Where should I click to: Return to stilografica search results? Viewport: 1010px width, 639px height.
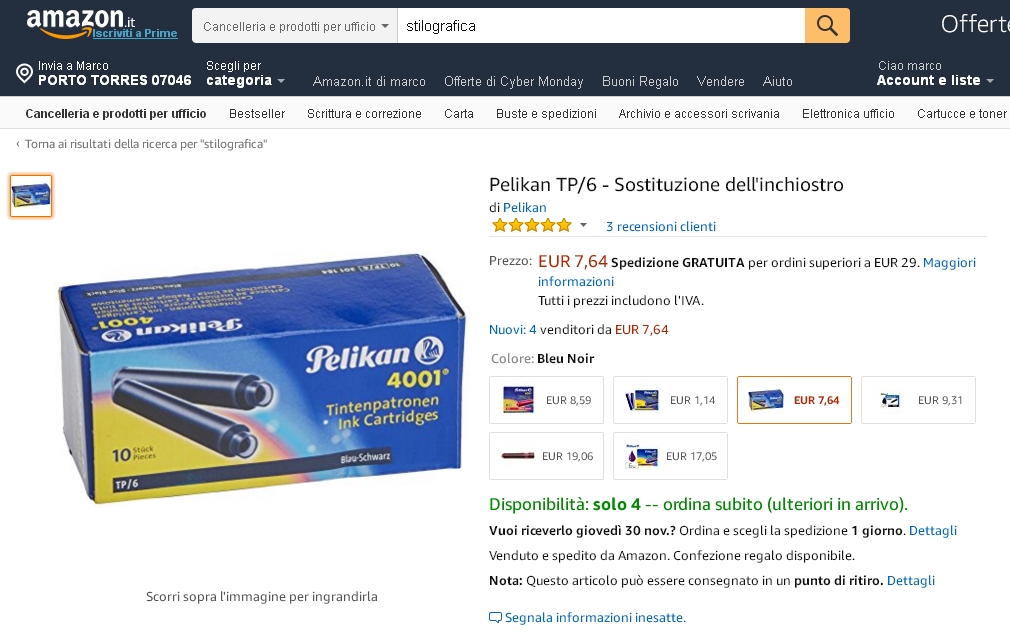click(141, 144)
